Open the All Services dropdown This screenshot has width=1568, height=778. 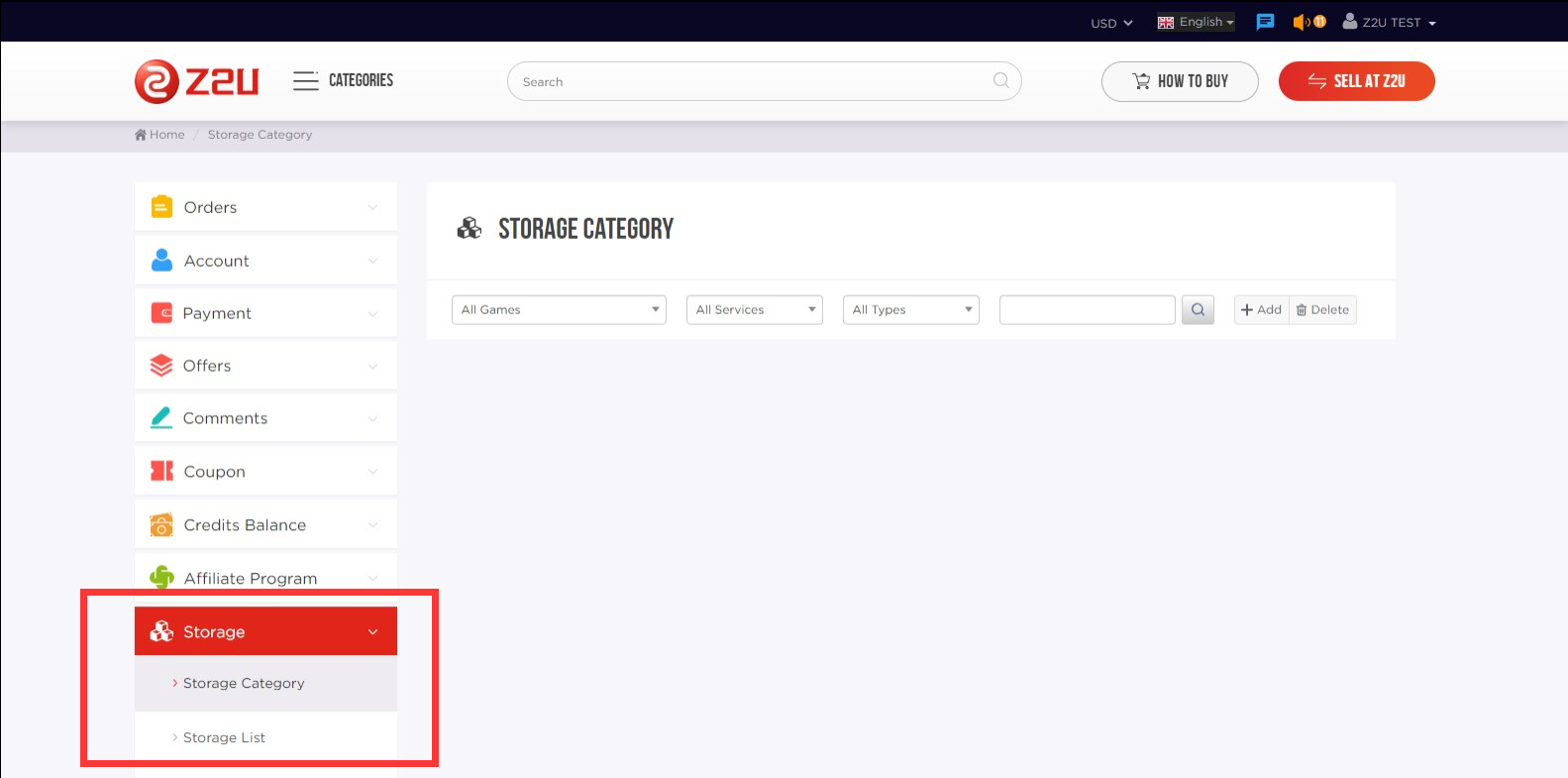pyautogui.click(x=754, y=310)
